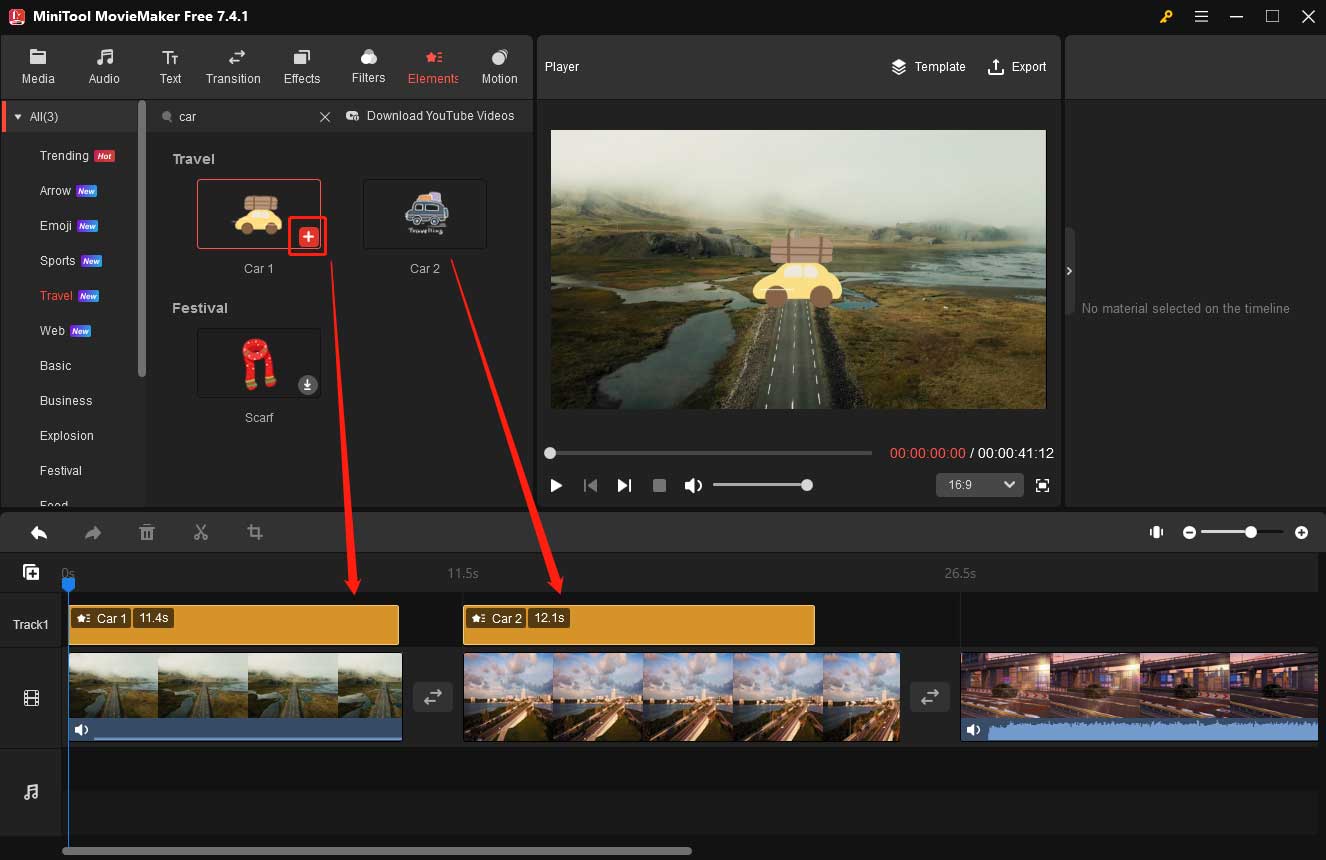Enter fullscreen preview
Viewport: 1326px width, 860px height.
[x=1042, y=485]
